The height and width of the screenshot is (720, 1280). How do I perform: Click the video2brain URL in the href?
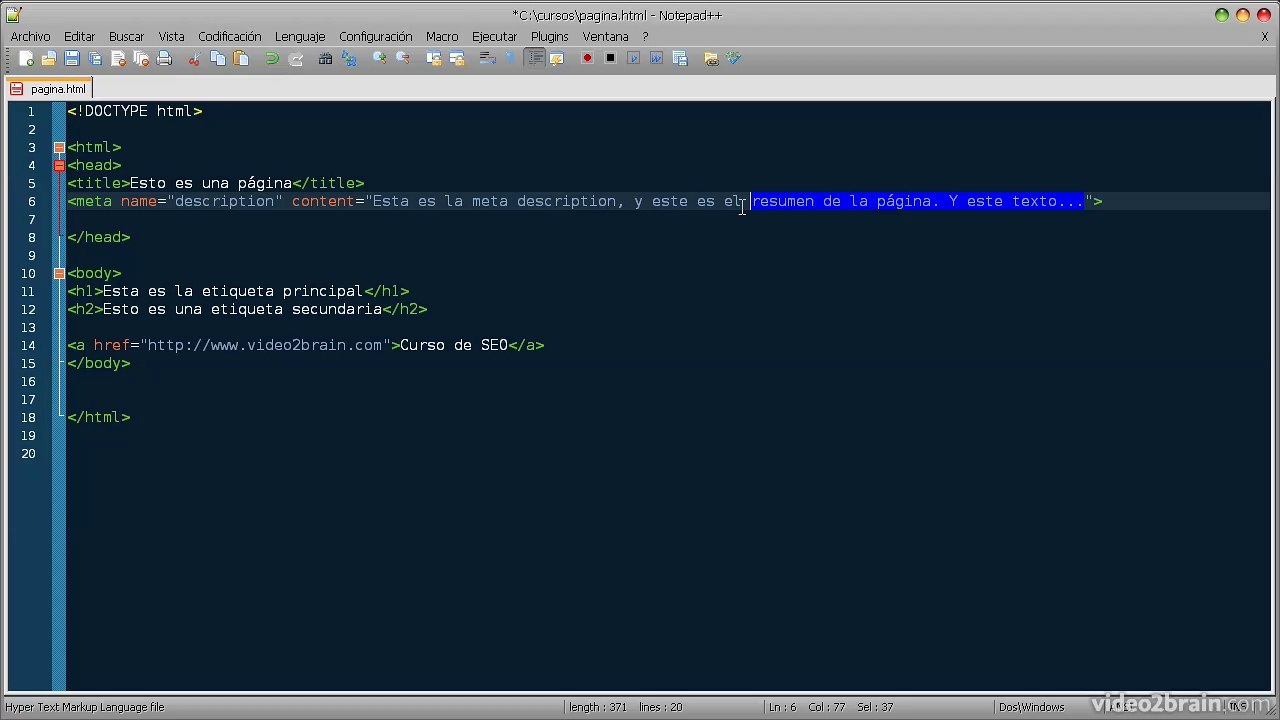[265, 345]
